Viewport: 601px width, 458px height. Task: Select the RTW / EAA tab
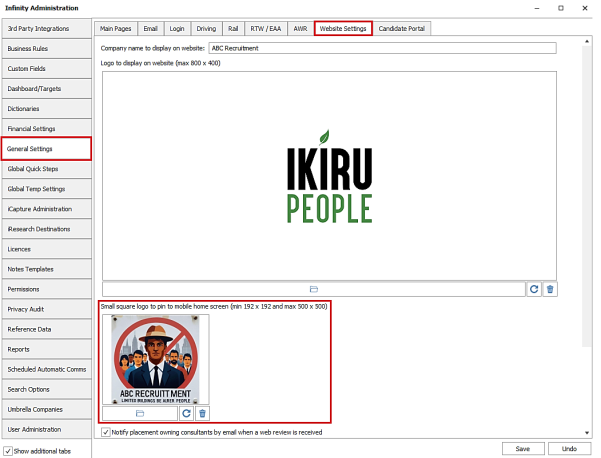pos(266,29)
